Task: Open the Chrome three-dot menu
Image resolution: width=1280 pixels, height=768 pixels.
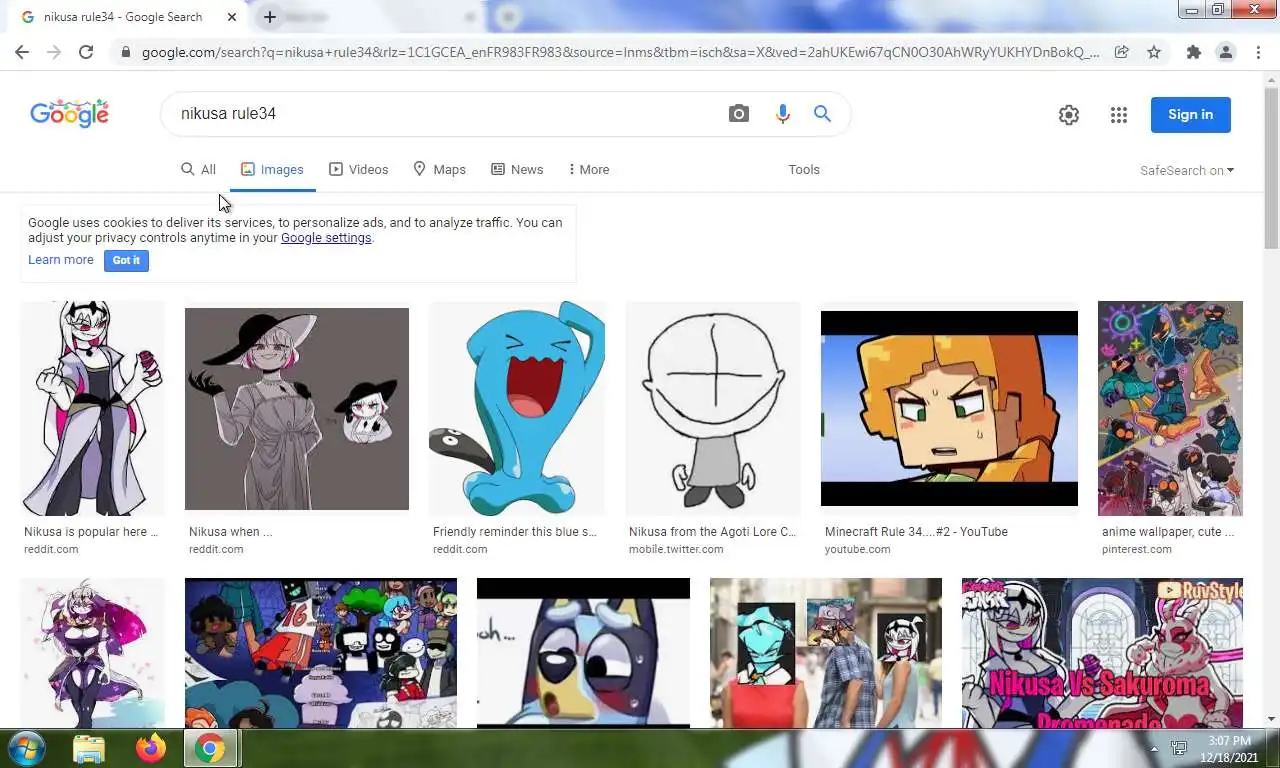Action: click(1258, 52)
